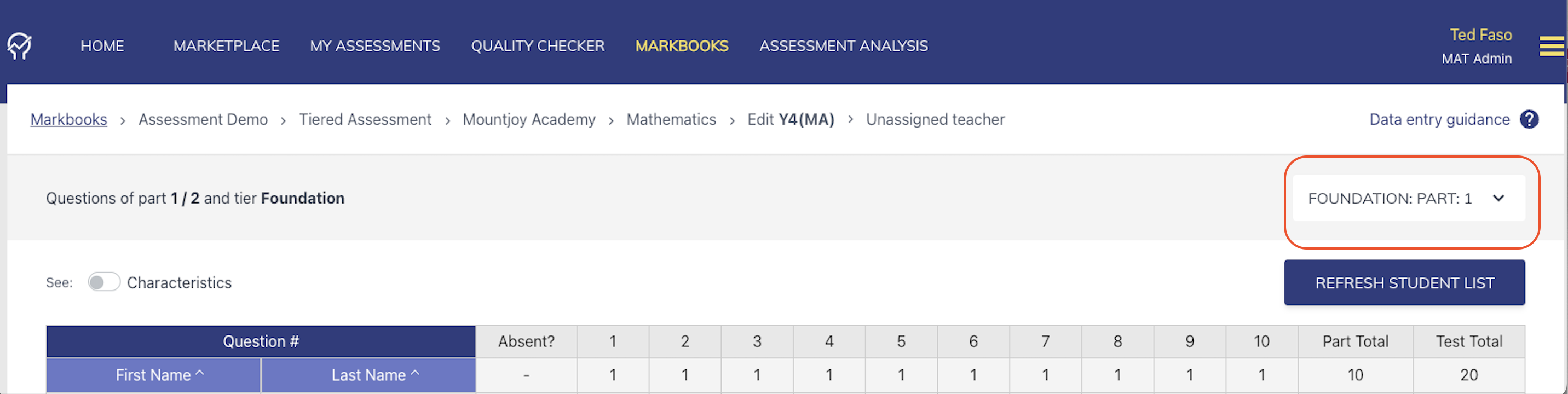
Task: Click the question mark help icon
Action: 1529,119
